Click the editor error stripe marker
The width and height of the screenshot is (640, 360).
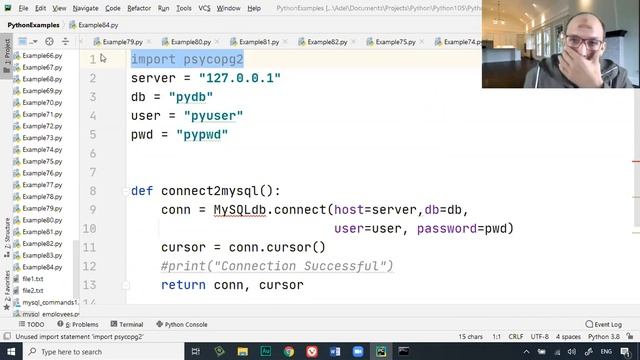click(x=636, y=161)
